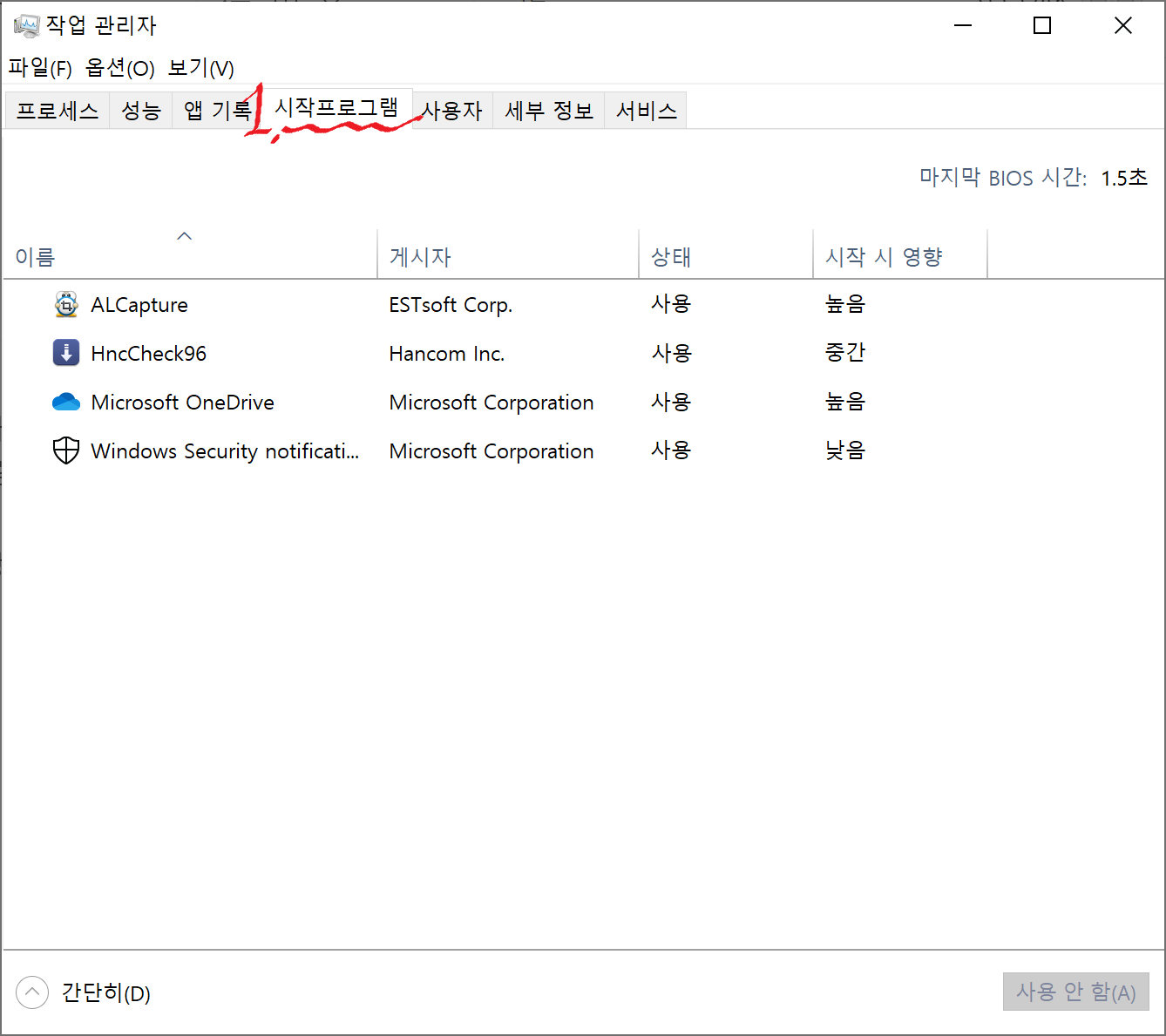
Task: Select the 시작프로그램 tab
Action: pyautogui.click(x=336, y=108)
